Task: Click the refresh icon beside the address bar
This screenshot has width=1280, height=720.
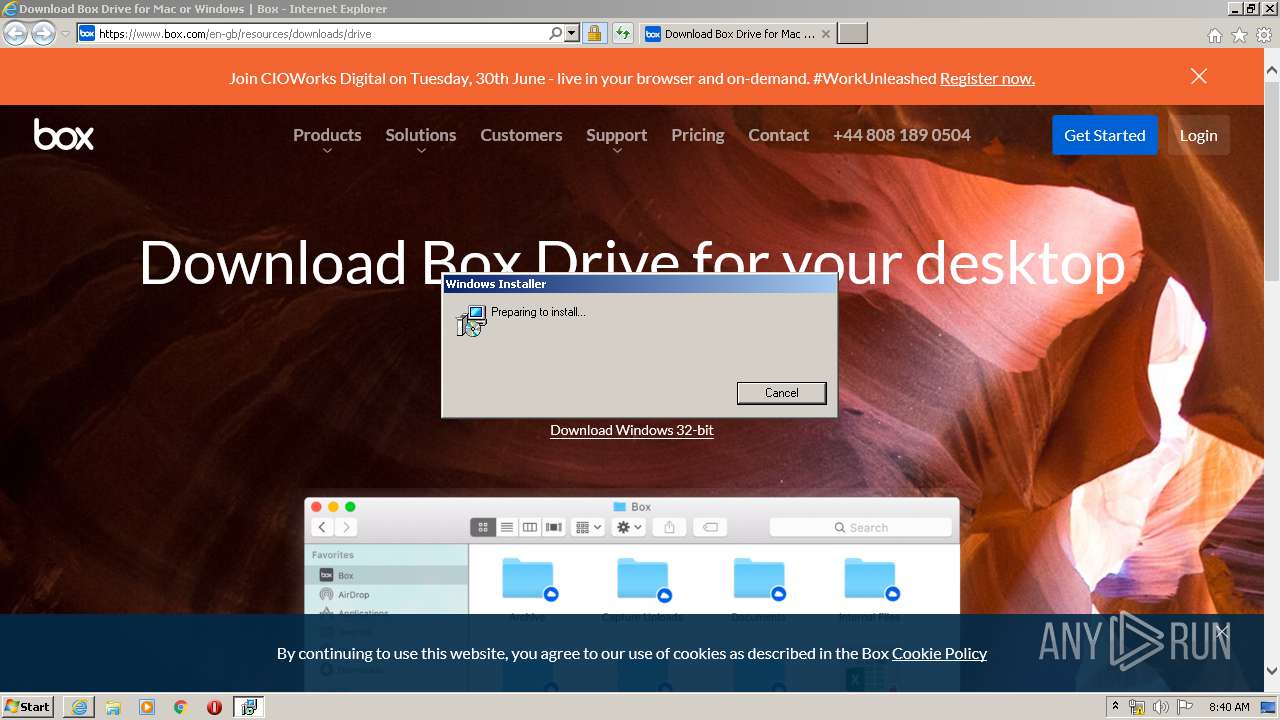Action: coord(623,34)
